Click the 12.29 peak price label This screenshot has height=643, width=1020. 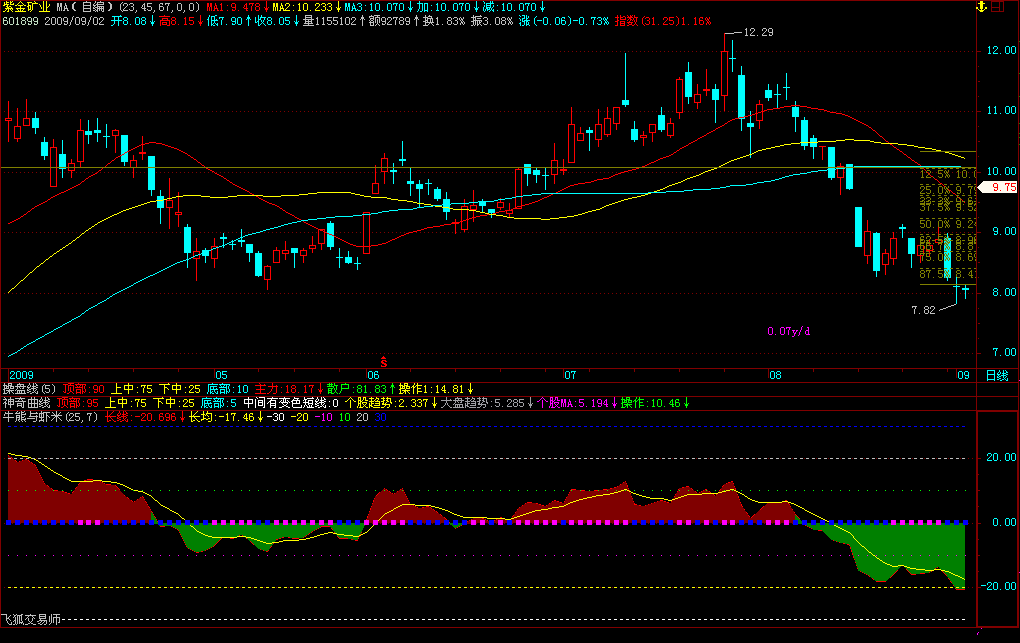(x=758, y=33)
